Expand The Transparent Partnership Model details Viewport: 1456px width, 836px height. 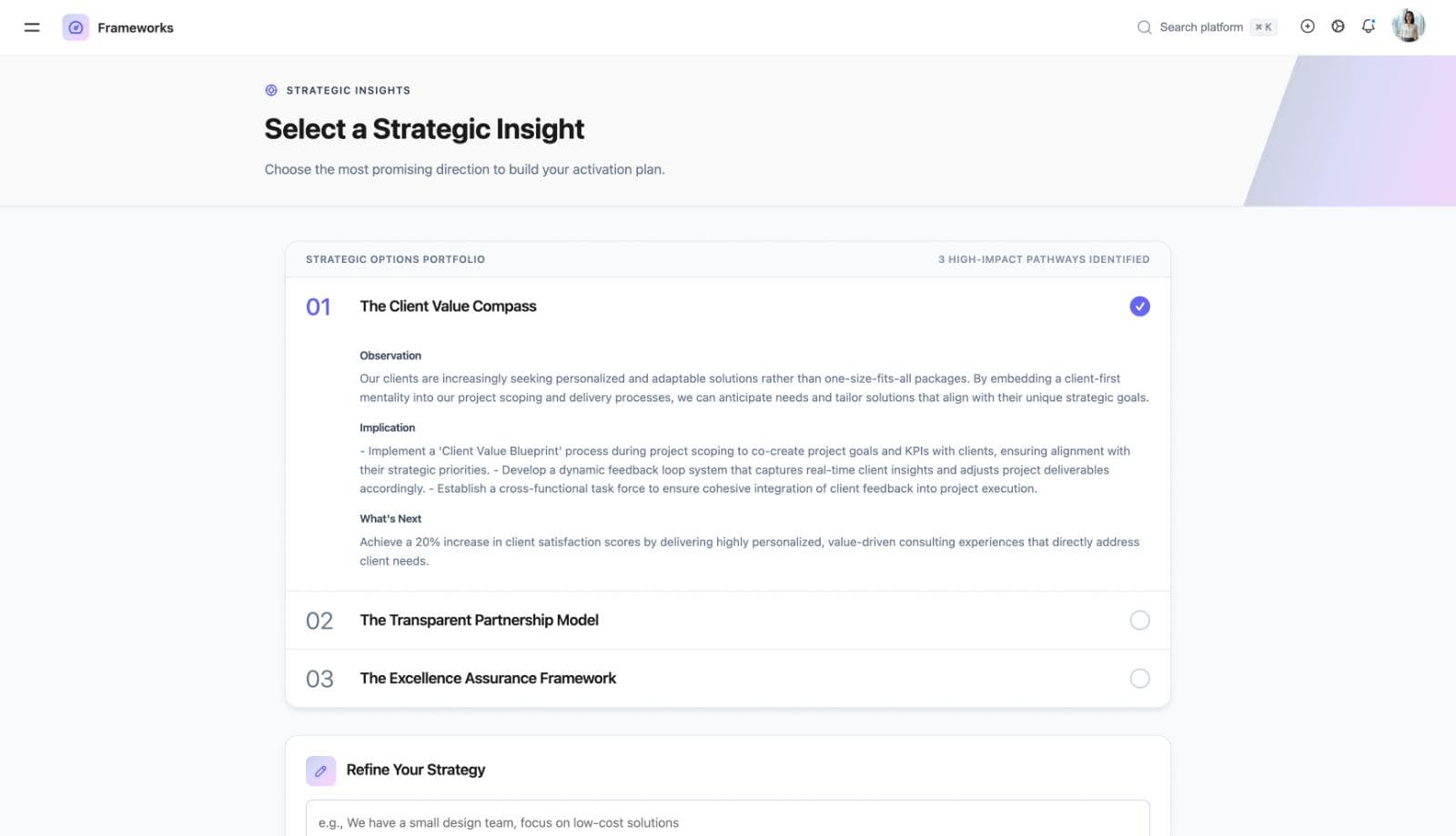click(x=479, y=620)
